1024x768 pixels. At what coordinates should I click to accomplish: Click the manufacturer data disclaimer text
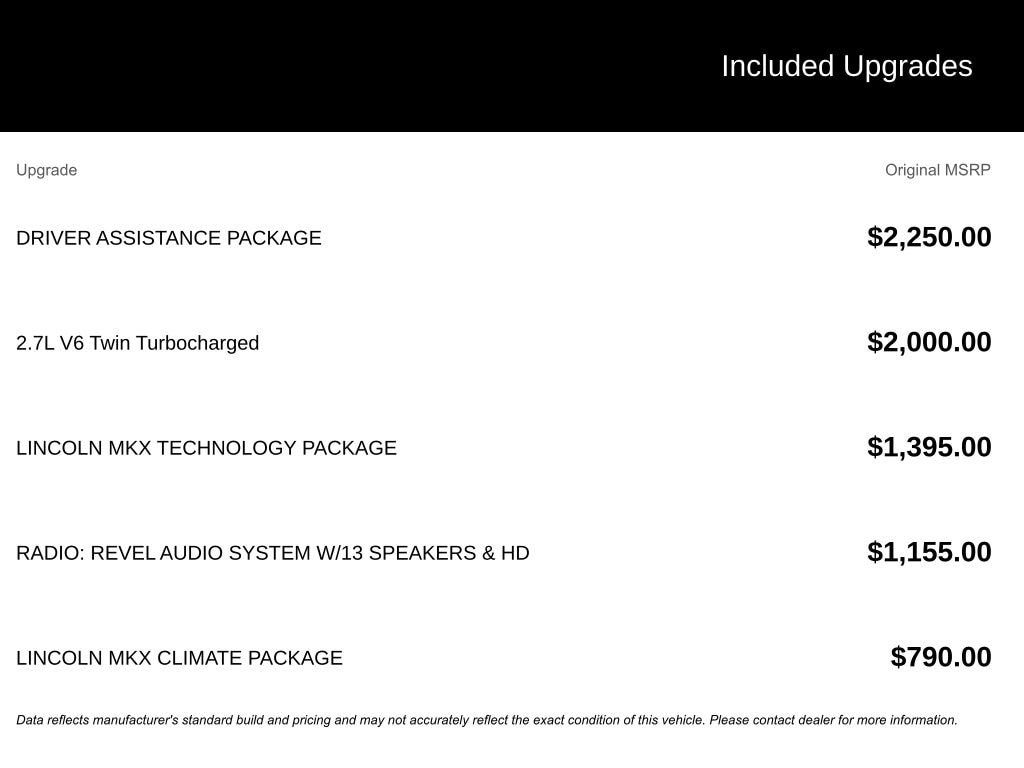pyautogui.click(x=487, y=720)
